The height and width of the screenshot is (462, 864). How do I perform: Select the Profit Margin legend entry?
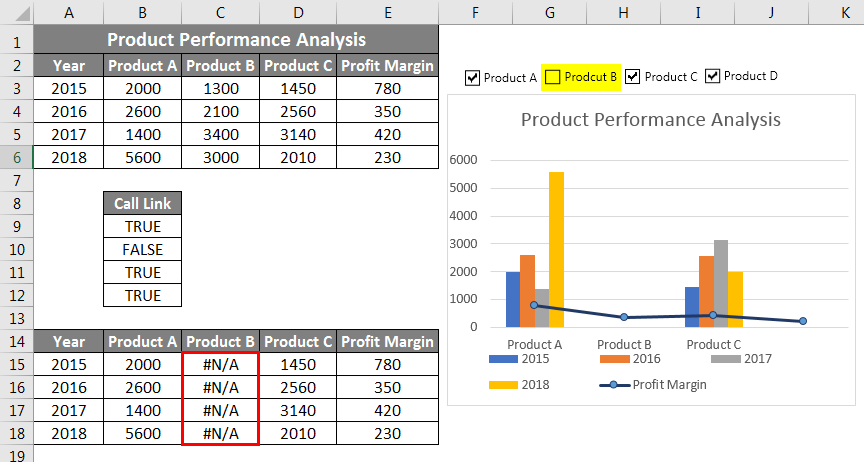653,385
